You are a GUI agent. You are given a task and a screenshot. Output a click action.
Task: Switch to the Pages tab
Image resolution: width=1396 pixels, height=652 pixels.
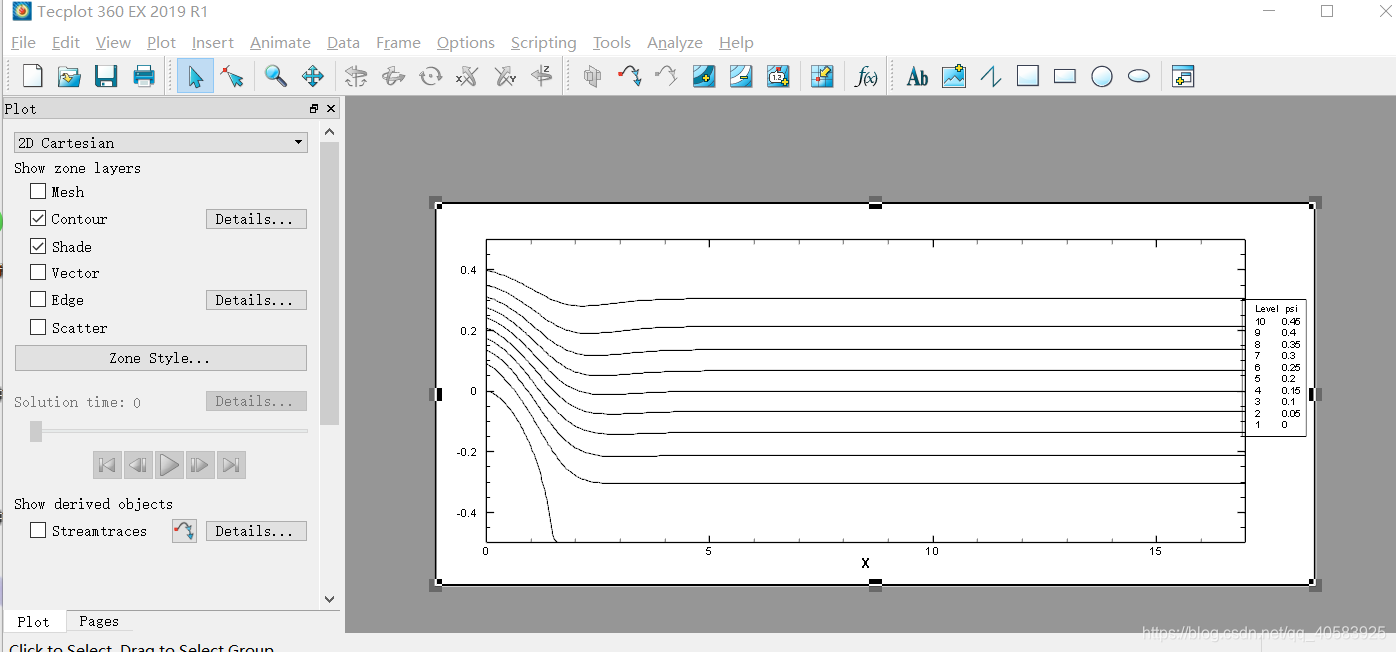point(99,621)
